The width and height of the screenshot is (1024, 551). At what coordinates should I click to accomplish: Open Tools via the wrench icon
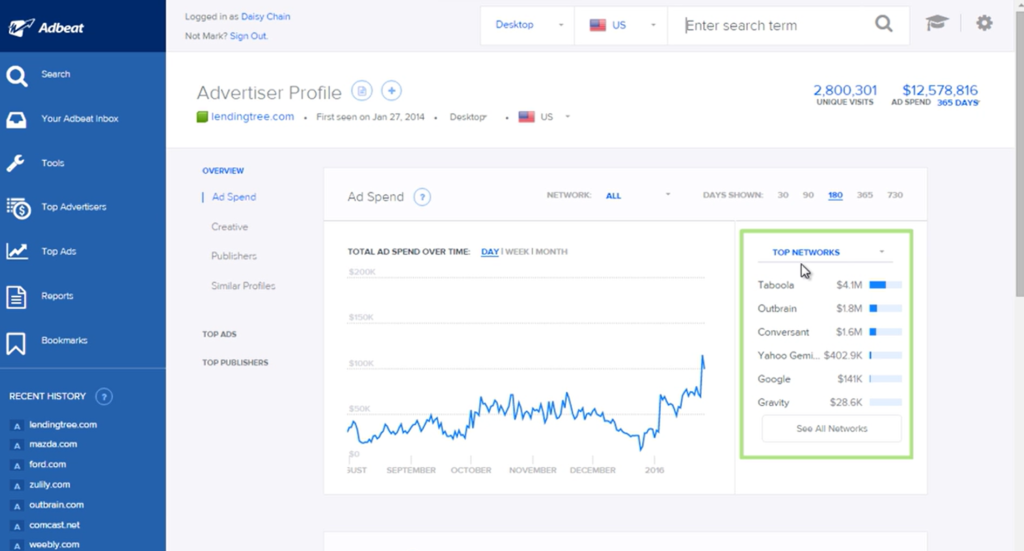tap(16, 163)
